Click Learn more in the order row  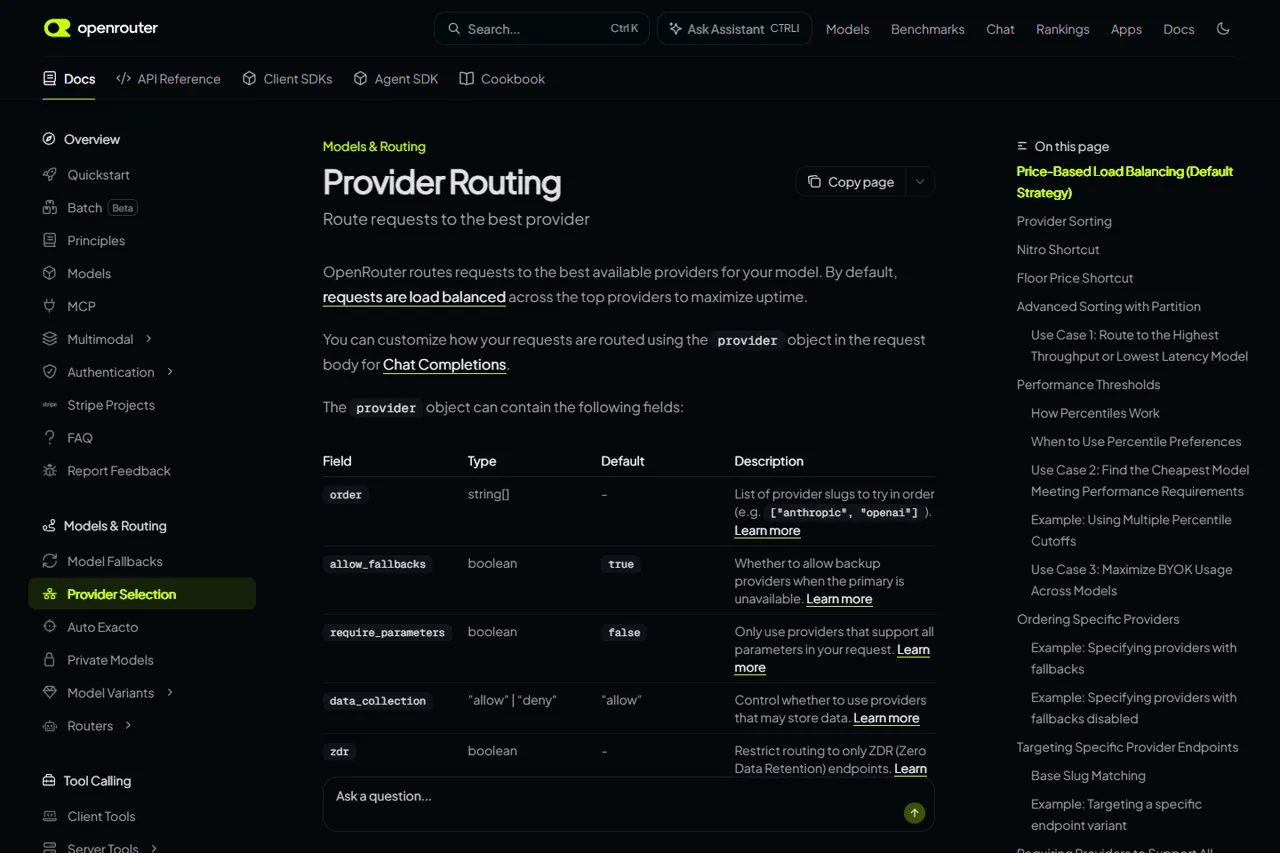point(767,531)
